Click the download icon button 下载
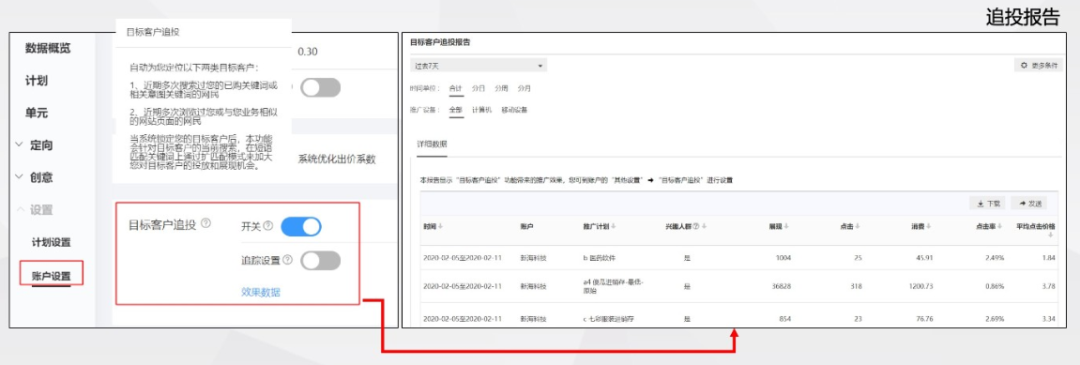Screen dimensions: 1080x365 coord(988,203)
